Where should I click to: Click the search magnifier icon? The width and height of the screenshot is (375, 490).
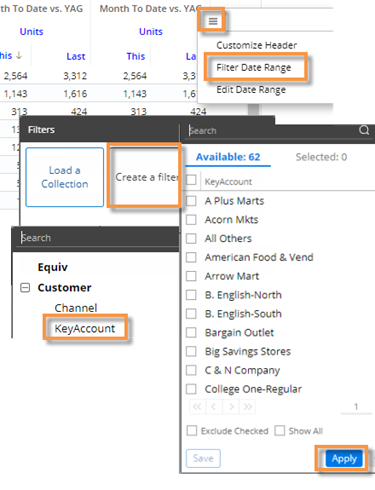(364, 130)
